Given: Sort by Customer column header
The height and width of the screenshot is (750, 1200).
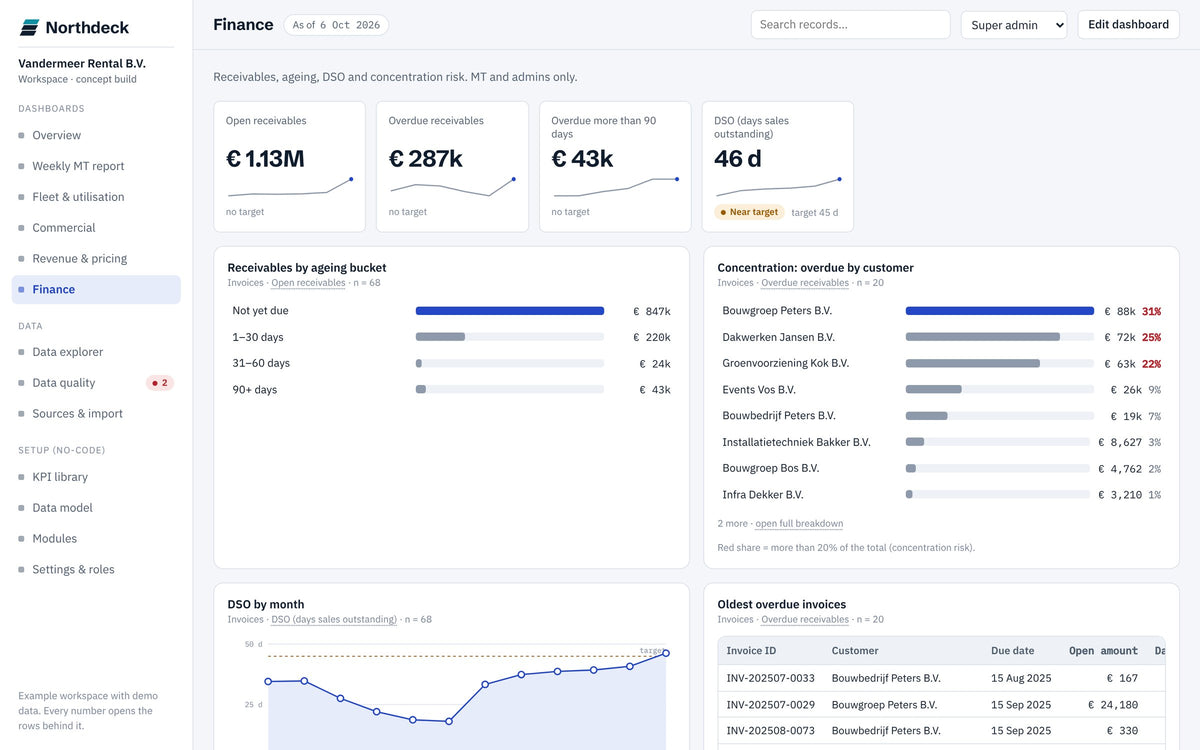Looking at the screenshot, I should click(855, 650).
